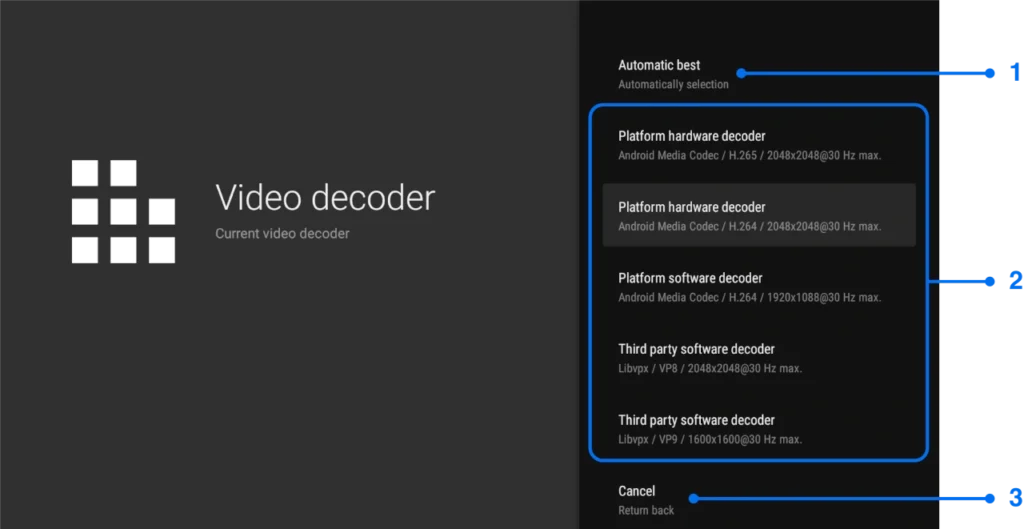Click 'Libvpx / VP8 / 2048x2048@30 Hz max.' text
The height and width of the screenshot is (529, 1024).
point(710,368)
